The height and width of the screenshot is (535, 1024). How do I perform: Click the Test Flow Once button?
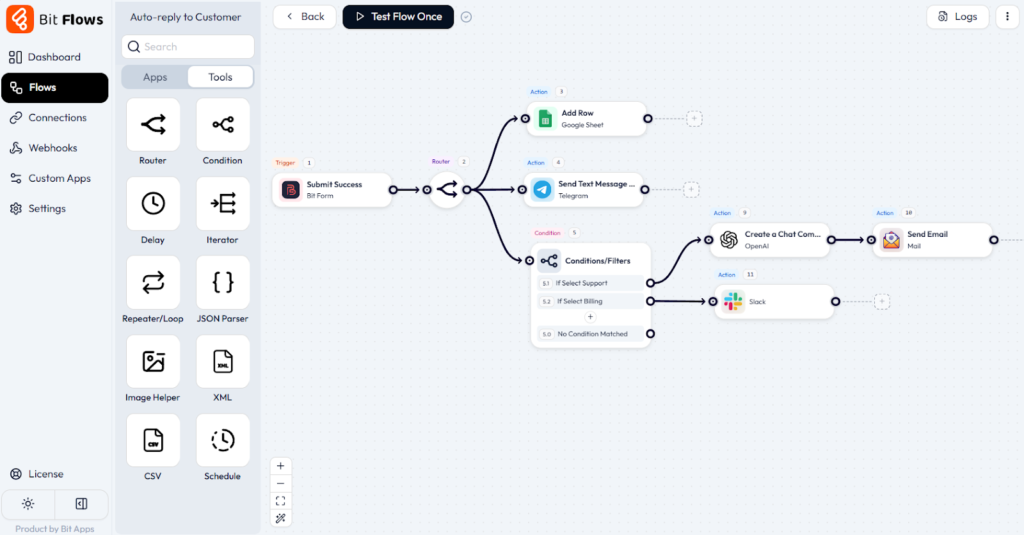click(398, 17)
